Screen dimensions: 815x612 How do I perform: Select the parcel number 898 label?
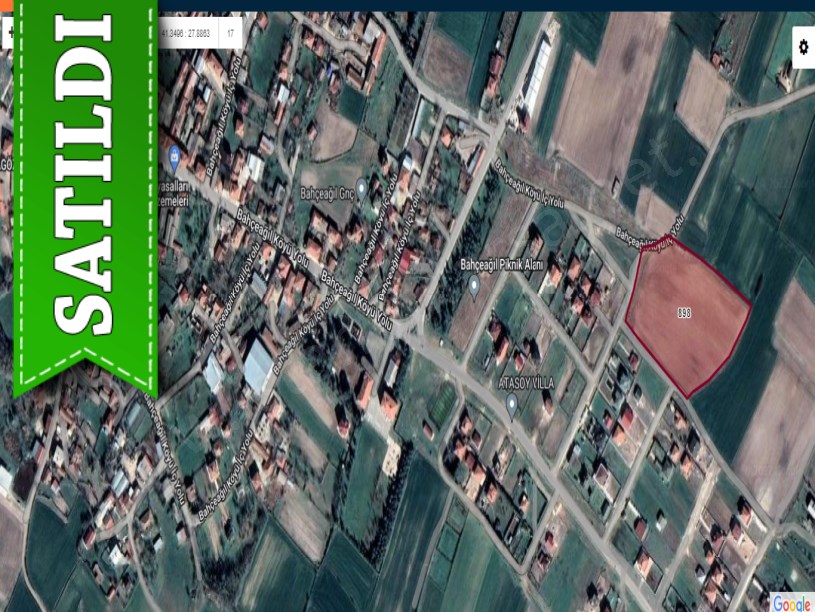pyautogui.click(x=684, y=313)
